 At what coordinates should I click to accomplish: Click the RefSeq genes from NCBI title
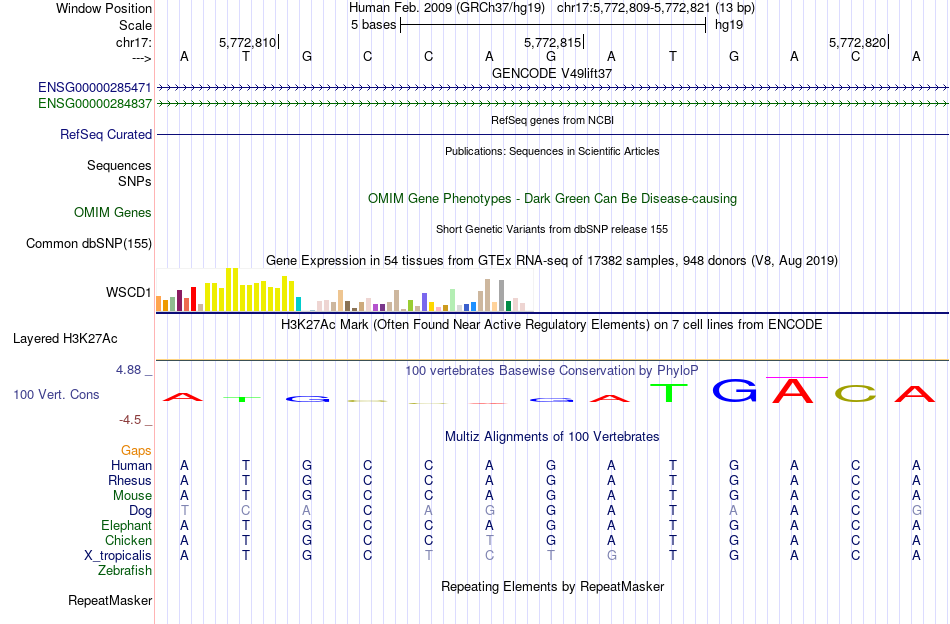point(553,120)
